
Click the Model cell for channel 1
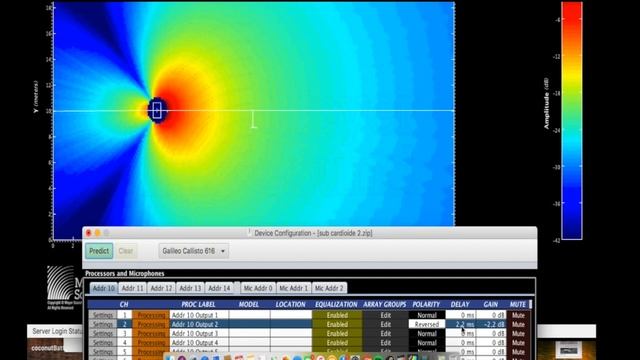click(249, 315)
